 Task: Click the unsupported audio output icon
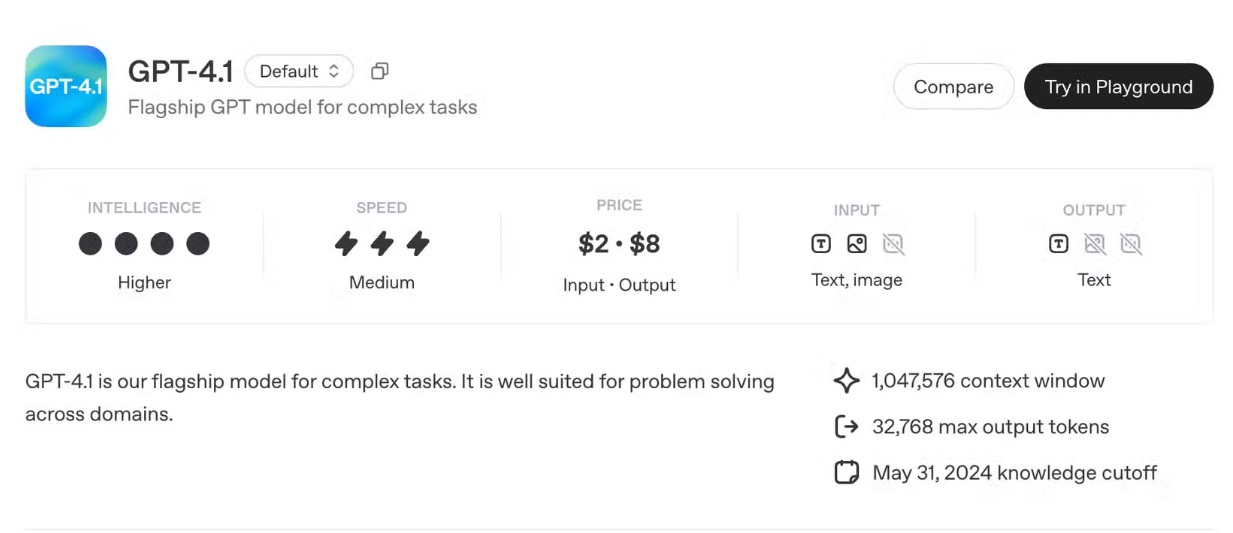pos(1131,243)
